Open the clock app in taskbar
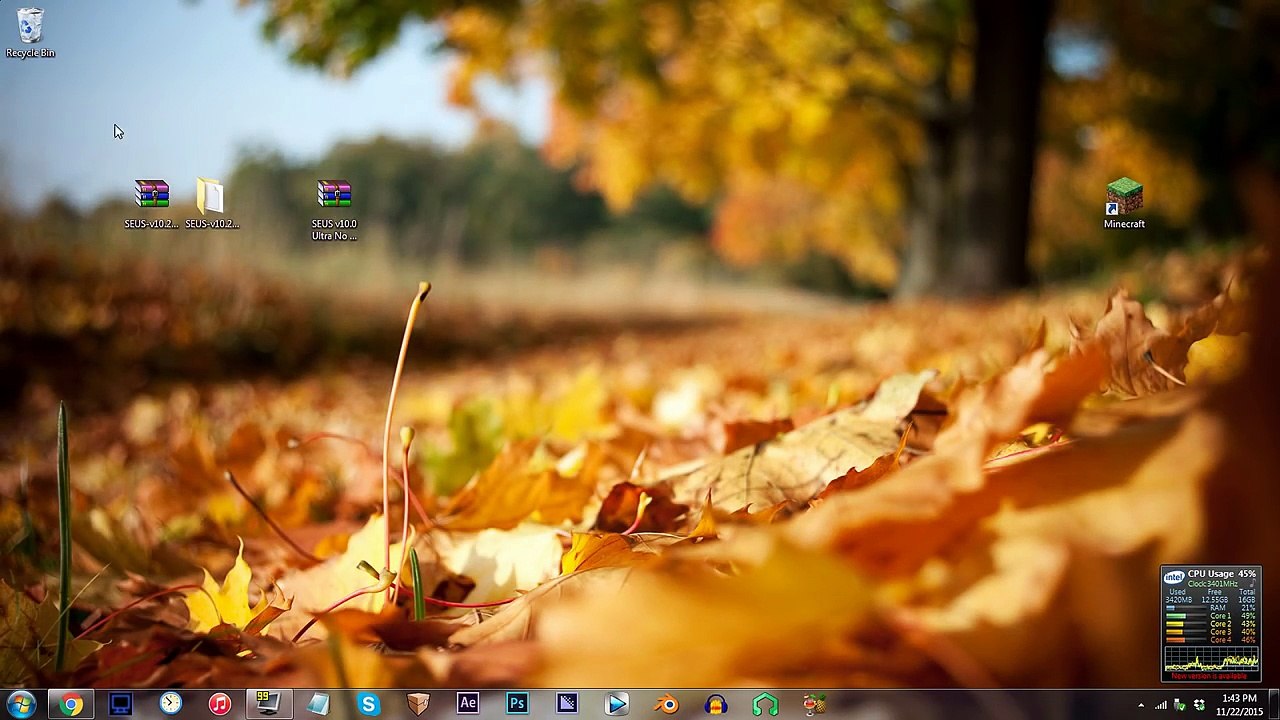Viewport: 1280px width, 720px height. (x=170, y=704)
